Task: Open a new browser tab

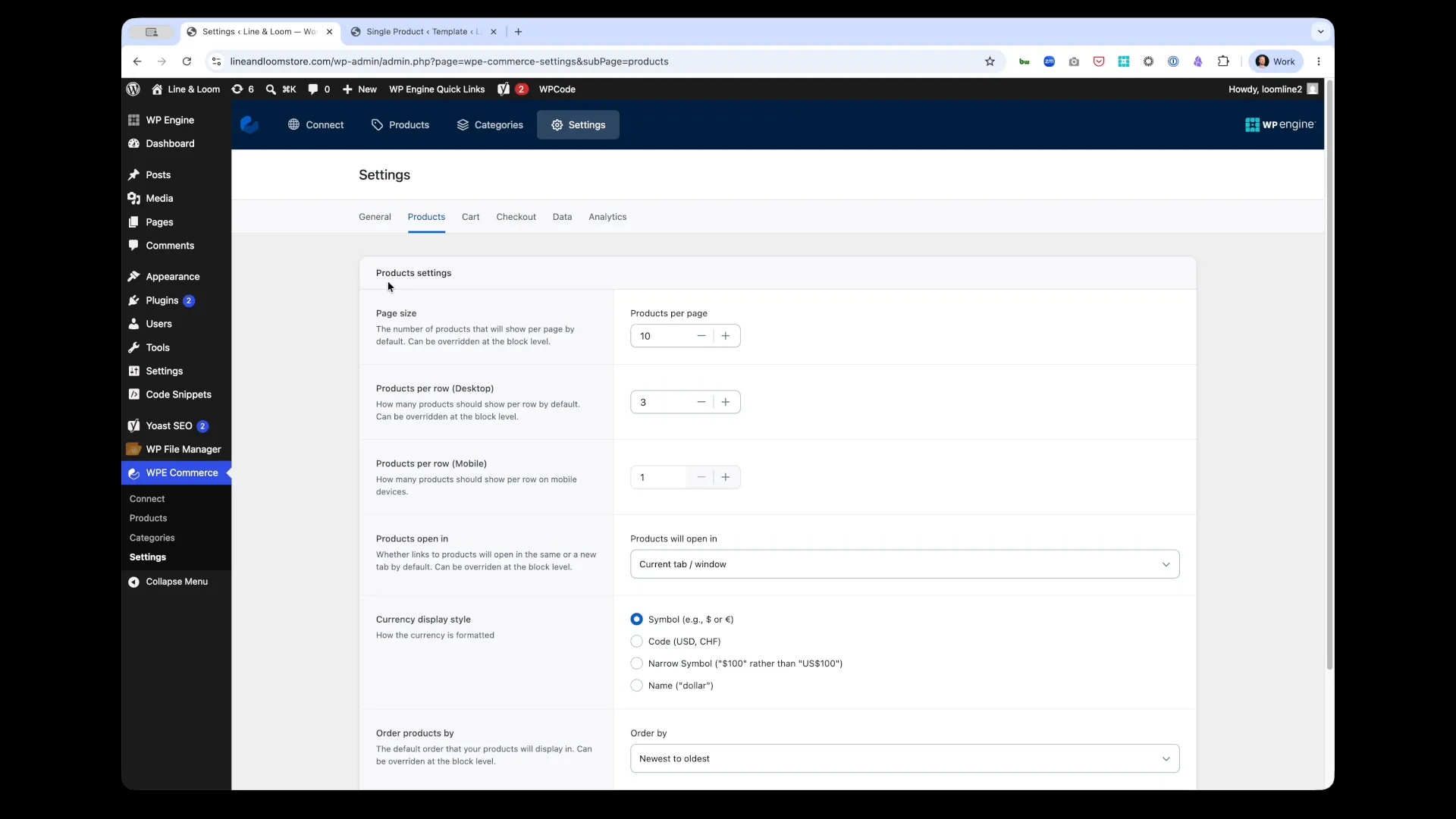Action: click(518, 32)
